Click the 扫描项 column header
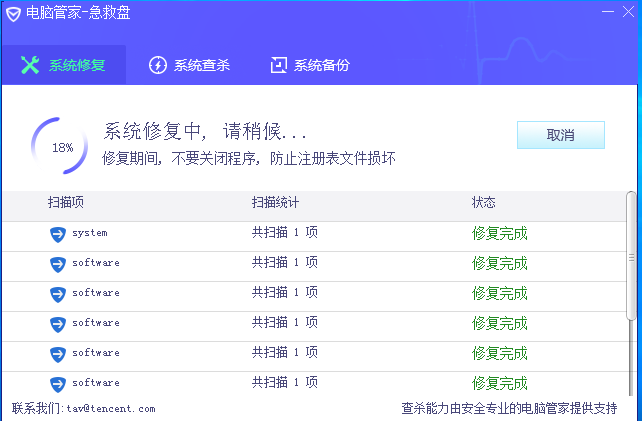The height and width of the screenshot is (421, 642). coord(65,203)
